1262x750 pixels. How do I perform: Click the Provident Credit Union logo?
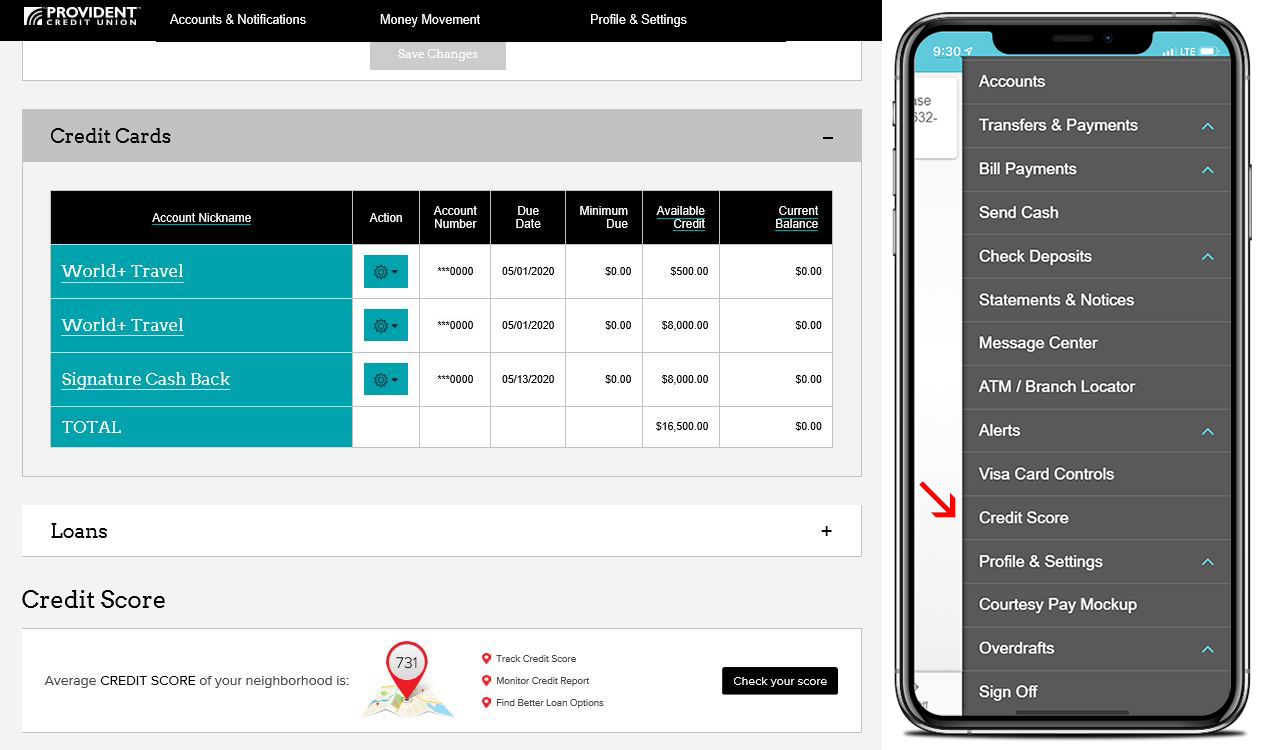coord(81,16)
